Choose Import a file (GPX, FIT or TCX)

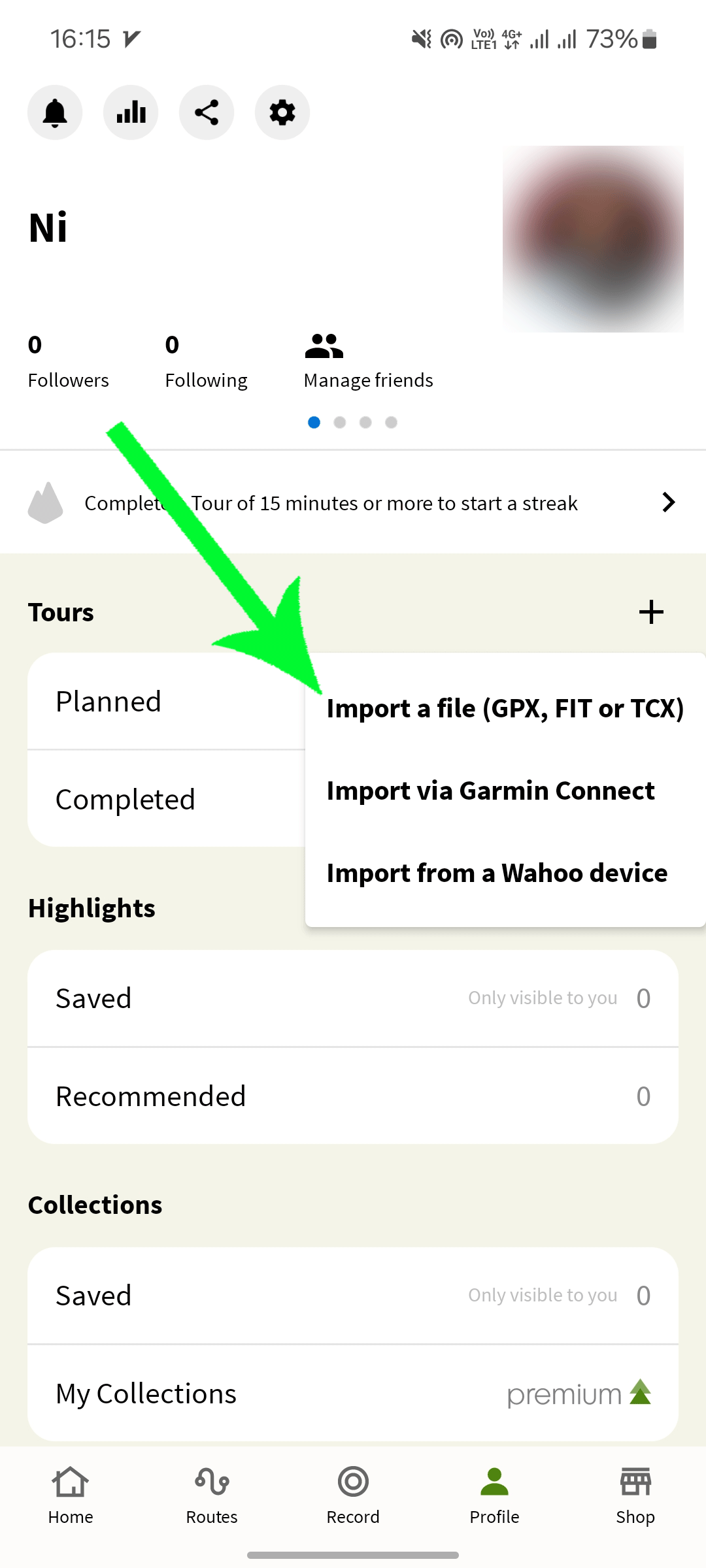(505, 708)
